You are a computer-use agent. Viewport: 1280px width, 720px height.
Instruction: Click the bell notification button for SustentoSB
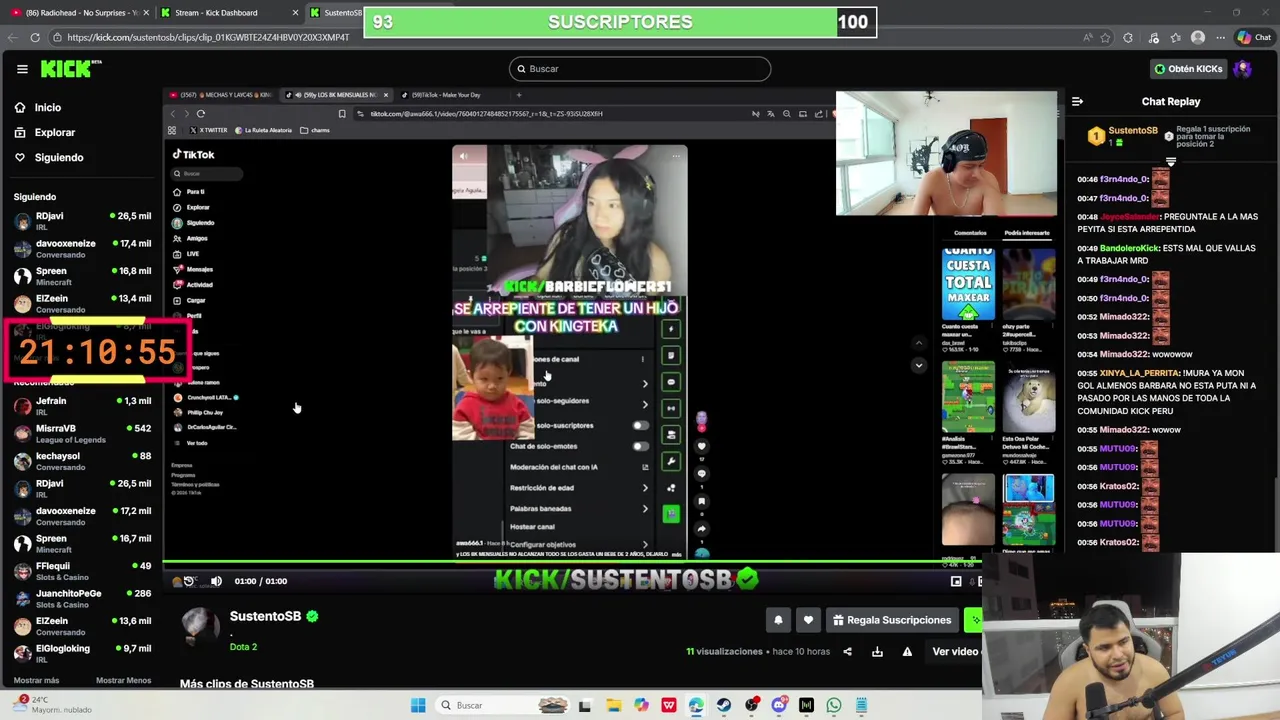point(778,620)
